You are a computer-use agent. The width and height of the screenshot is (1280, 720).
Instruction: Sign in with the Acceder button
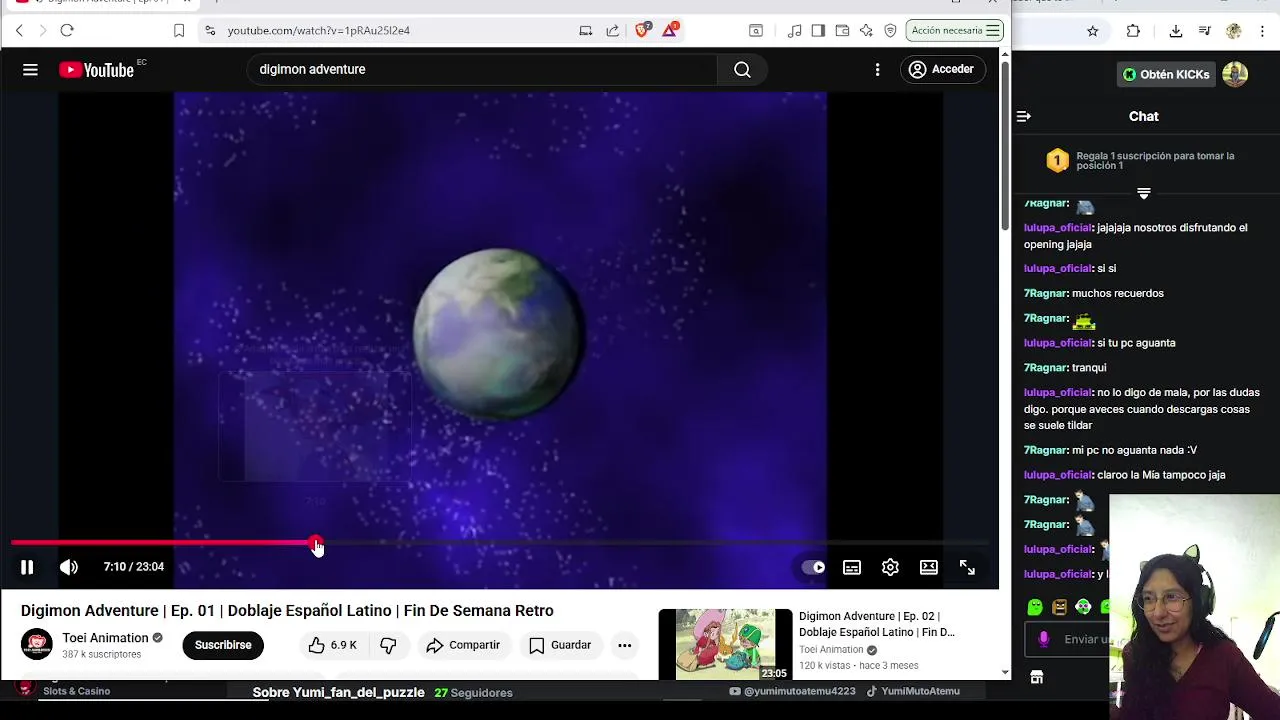click(941, 69)
